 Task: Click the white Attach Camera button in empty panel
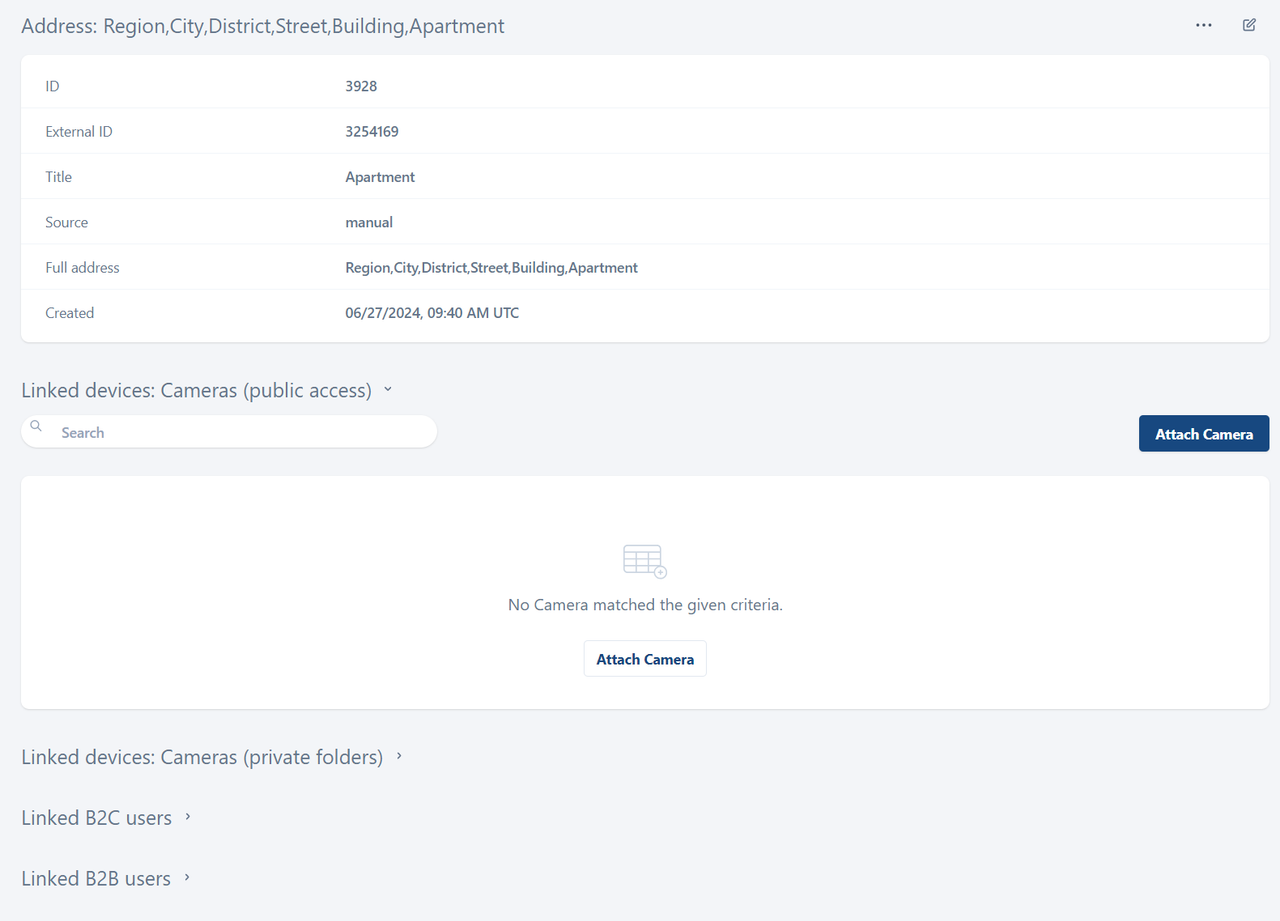645,659
